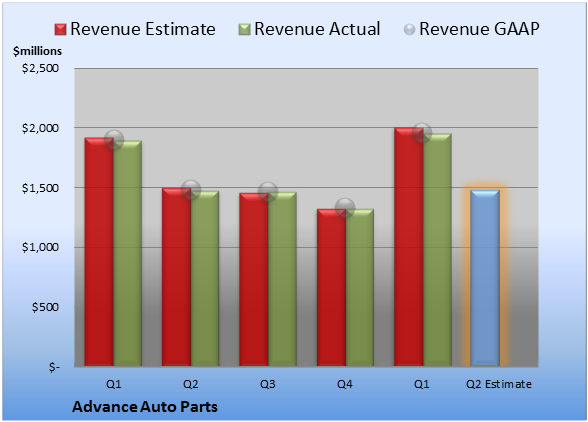Click the '$1,500' y-axis value
The height and width of the screenshot is (422, 588).
click(x=40, y=188)
